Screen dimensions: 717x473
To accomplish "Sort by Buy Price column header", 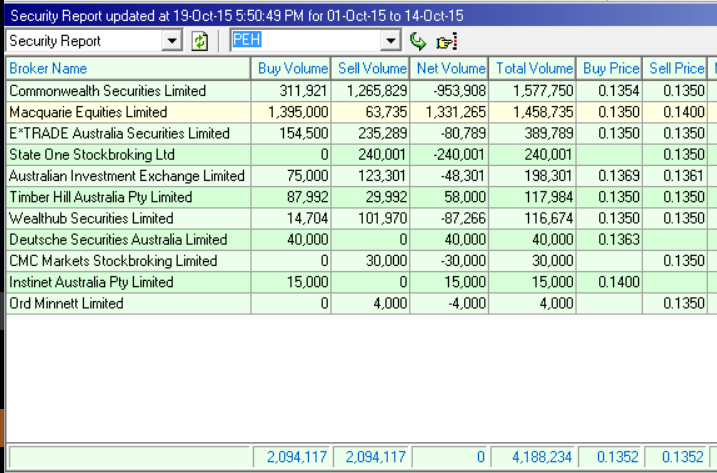I will pyautogui.click(x=610, y=68).
